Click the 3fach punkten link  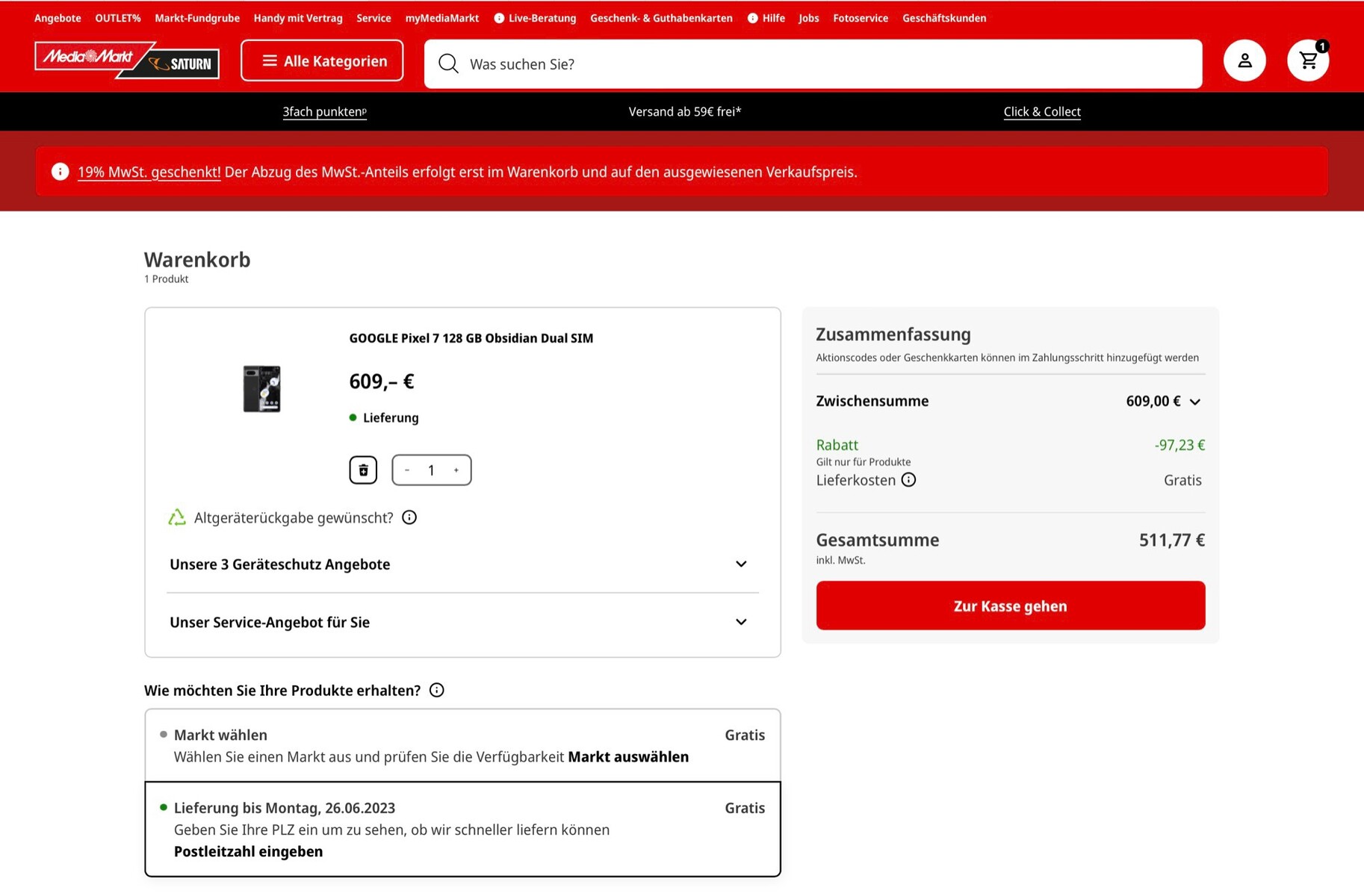click(x=325, y=112)
